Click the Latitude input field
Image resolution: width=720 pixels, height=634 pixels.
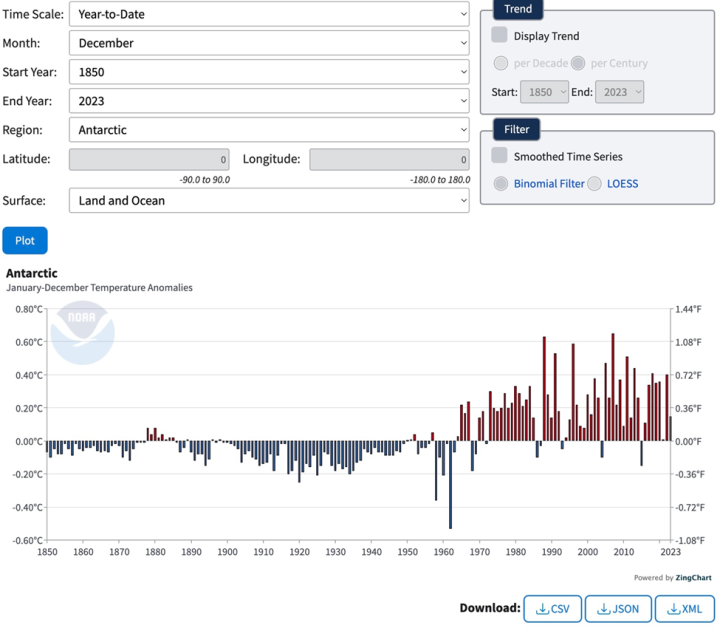149,160
